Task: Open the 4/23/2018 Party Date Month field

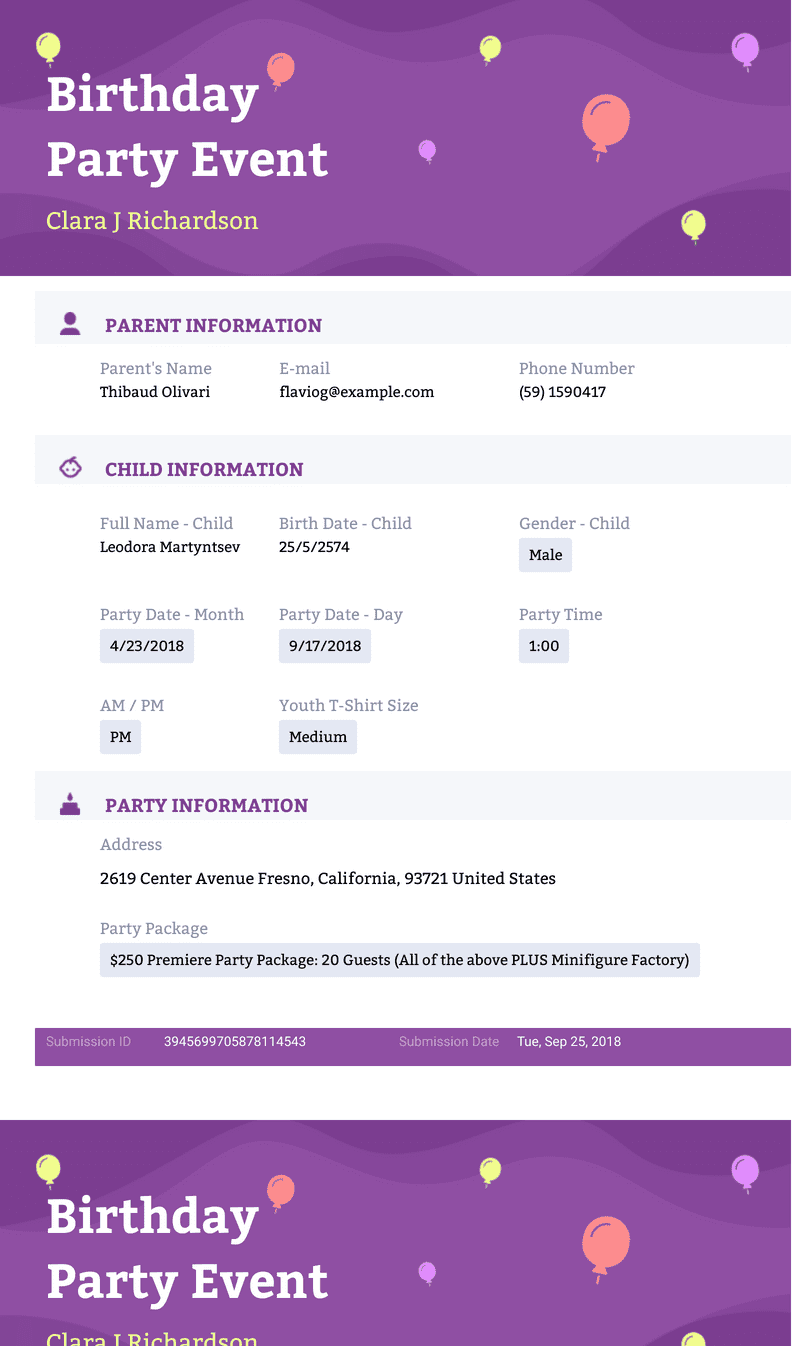Action: pyautogui.click(x=147, y=646)
